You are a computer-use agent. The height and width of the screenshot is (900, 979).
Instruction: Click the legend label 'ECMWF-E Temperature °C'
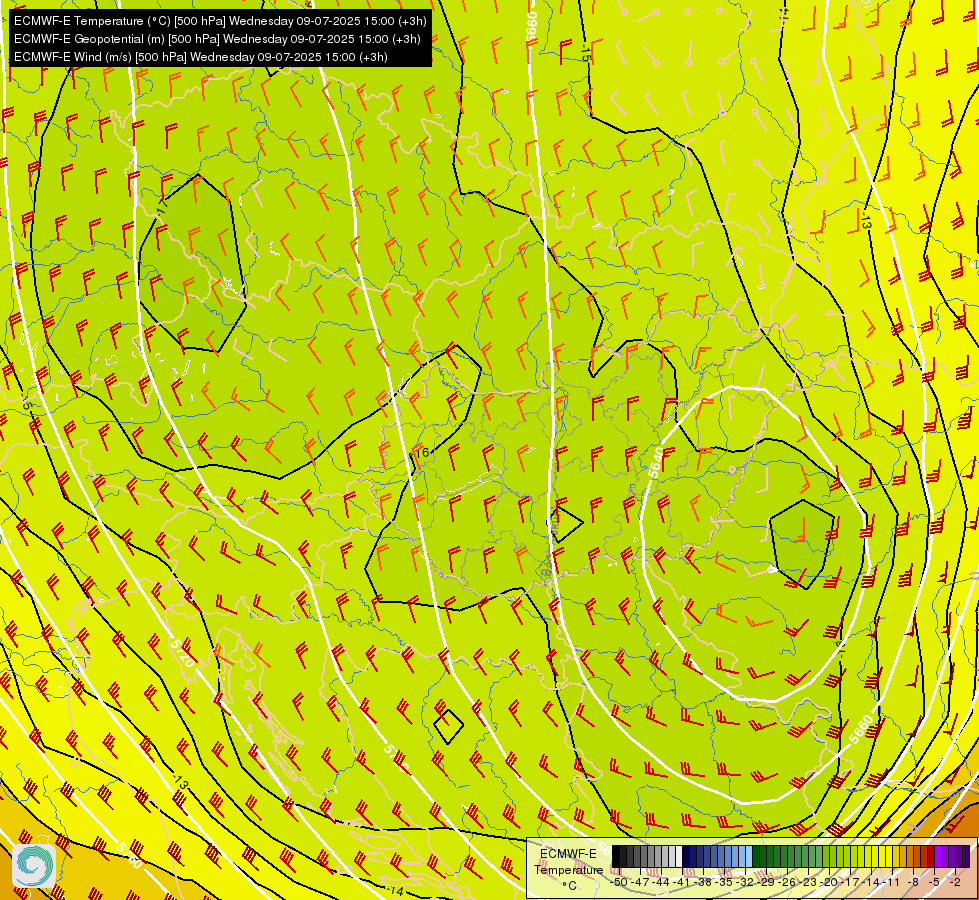pos(568,869)
